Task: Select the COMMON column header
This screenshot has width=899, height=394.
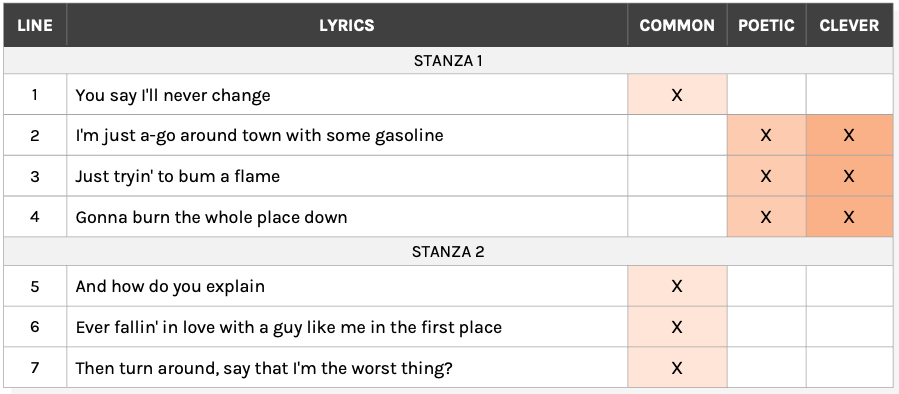Action: [677, 25]
